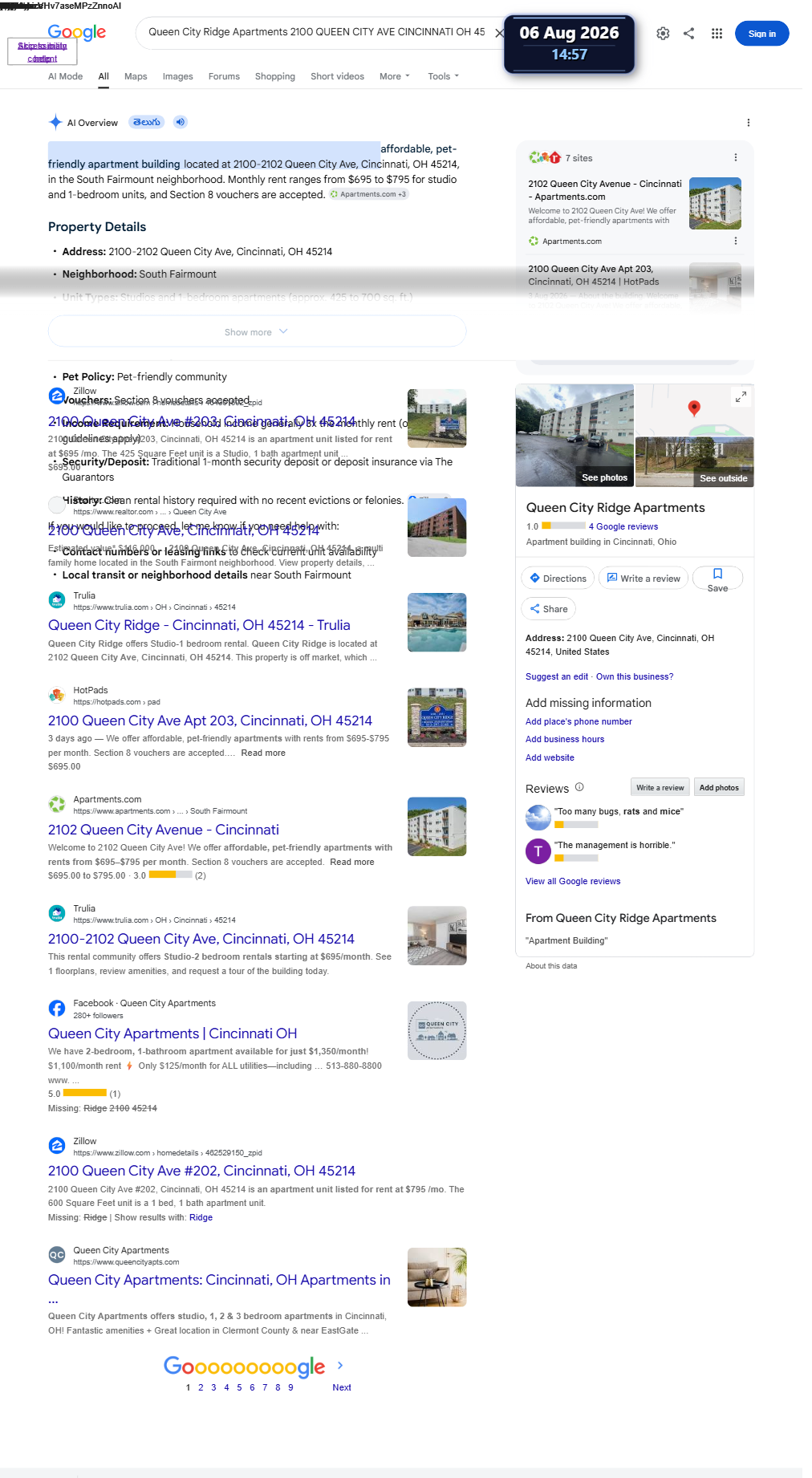Viewport: 812px width, 1478px height.
Task: Open Queen City Ridge - Trulia result title
Action: click(x=199, y=625)
